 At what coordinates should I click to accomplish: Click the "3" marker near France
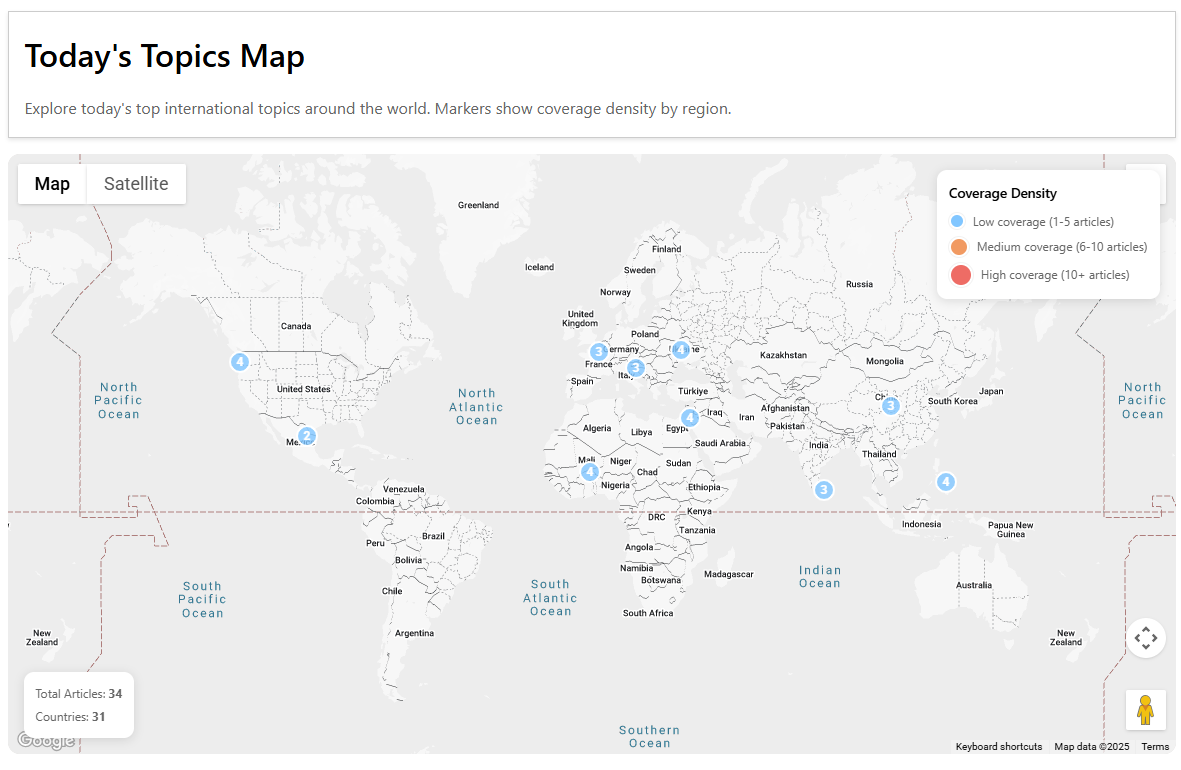(599, 351)
